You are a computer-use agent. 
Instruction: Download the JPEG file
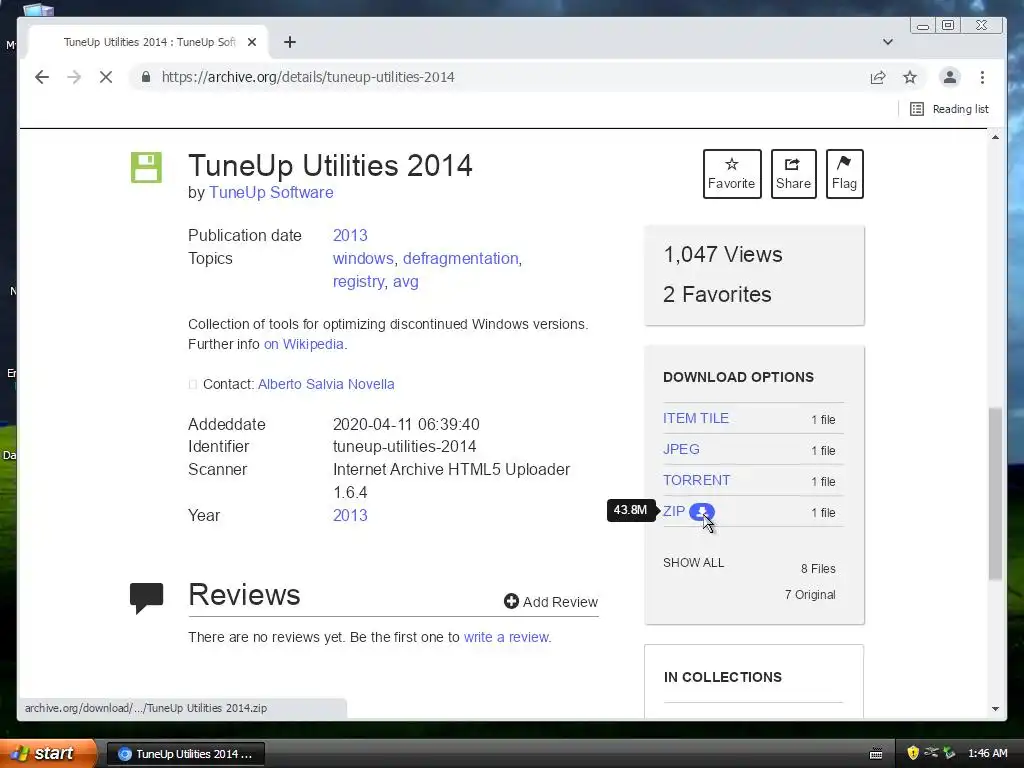click(x=681, y=449)
